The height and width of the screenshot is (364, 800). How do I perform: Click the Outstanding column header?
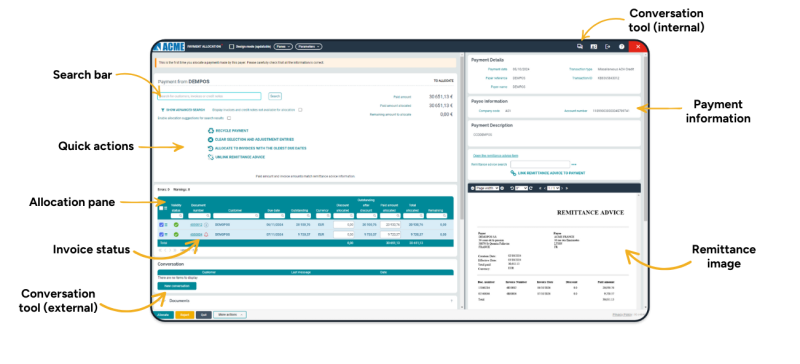[299, 210]
